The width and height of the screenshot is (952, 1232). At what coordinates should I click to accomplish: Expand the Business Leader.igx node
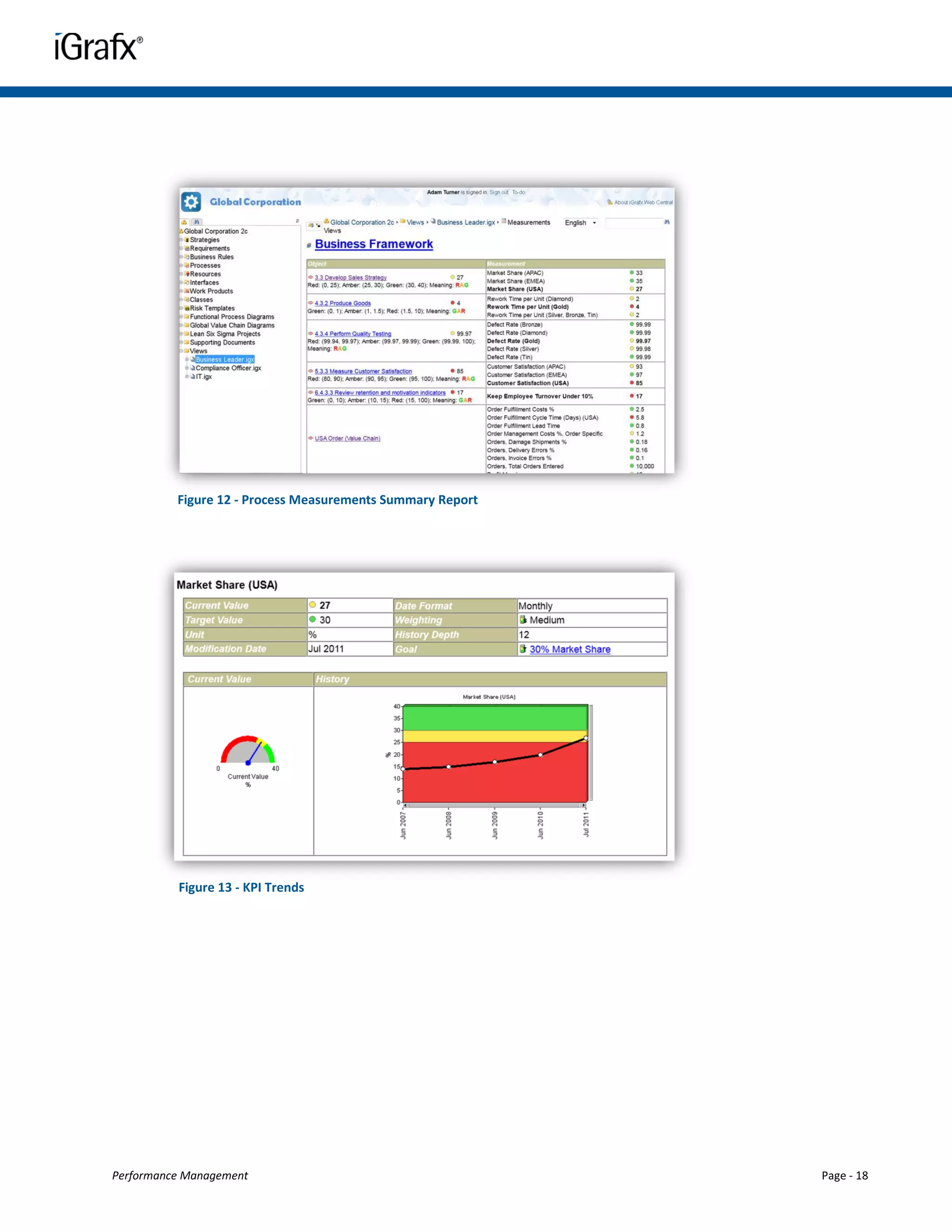pos(187,359)
